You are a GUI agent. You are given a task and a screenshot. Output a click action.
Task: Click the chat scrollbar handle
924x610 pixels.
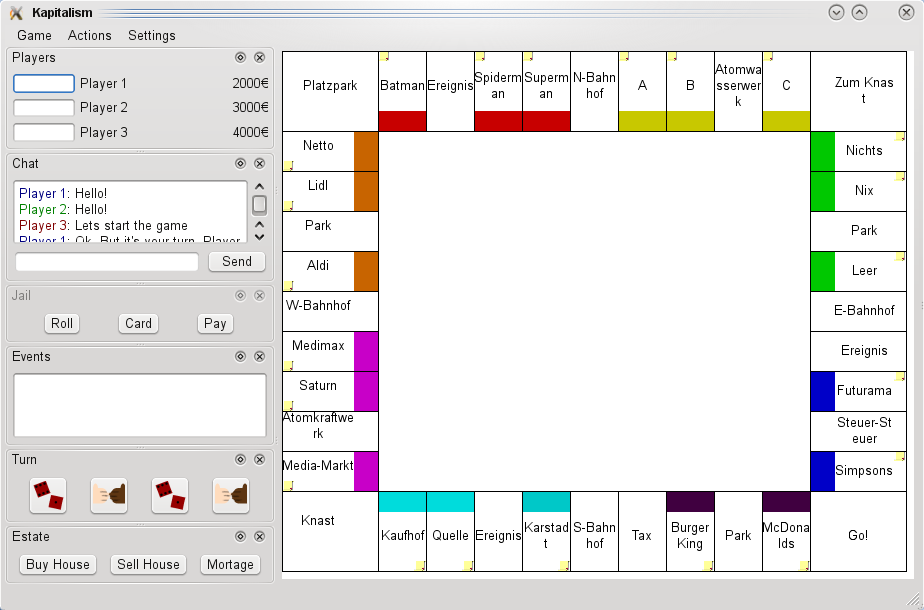pyautogui.click(x=259, y=205)
